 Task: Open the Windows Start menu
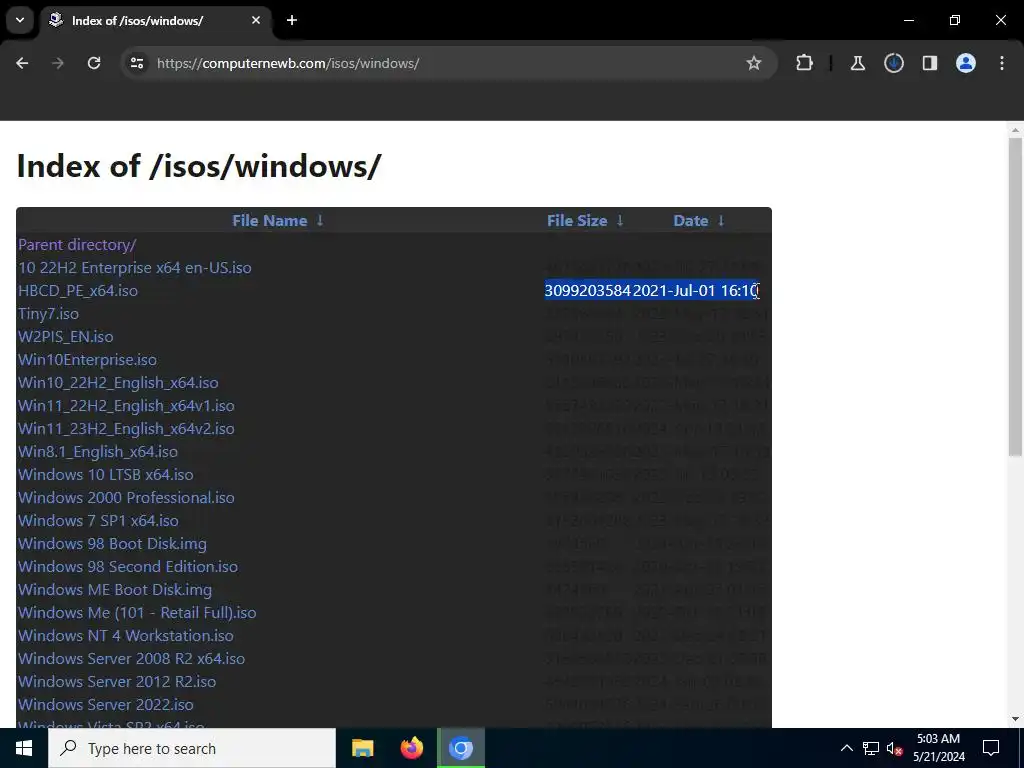24,748
